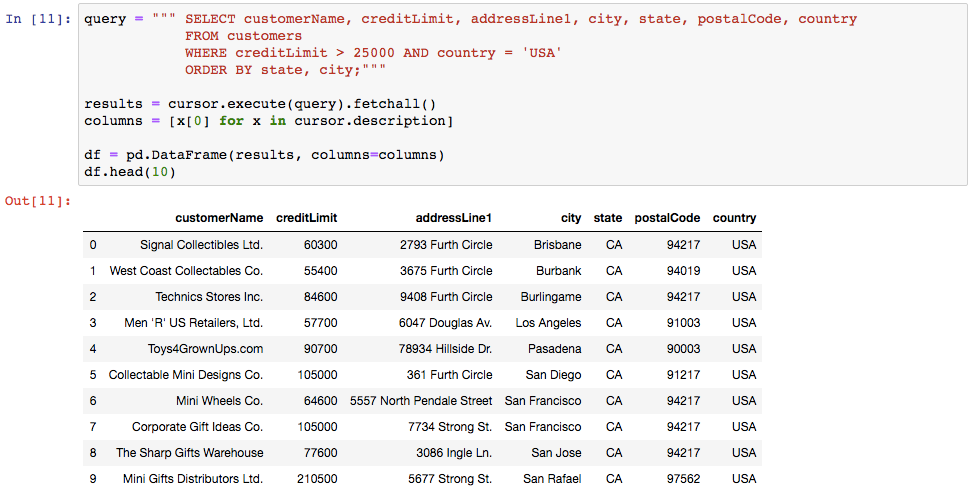Select address 7734 Strong St.
The height and width of the screenshot is (499, 972).
450,427
